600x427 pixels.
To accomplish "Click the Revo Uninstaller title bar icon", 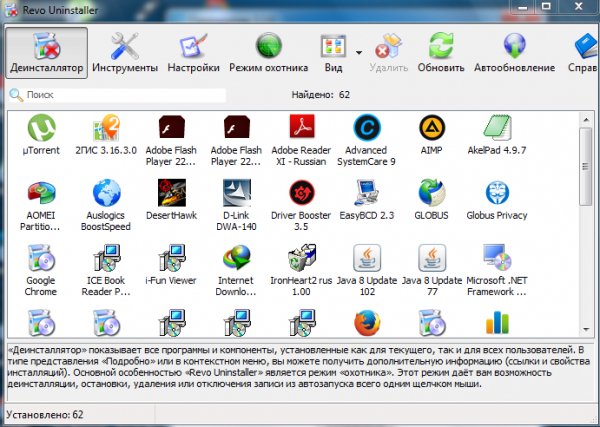I will click(12, 10).
